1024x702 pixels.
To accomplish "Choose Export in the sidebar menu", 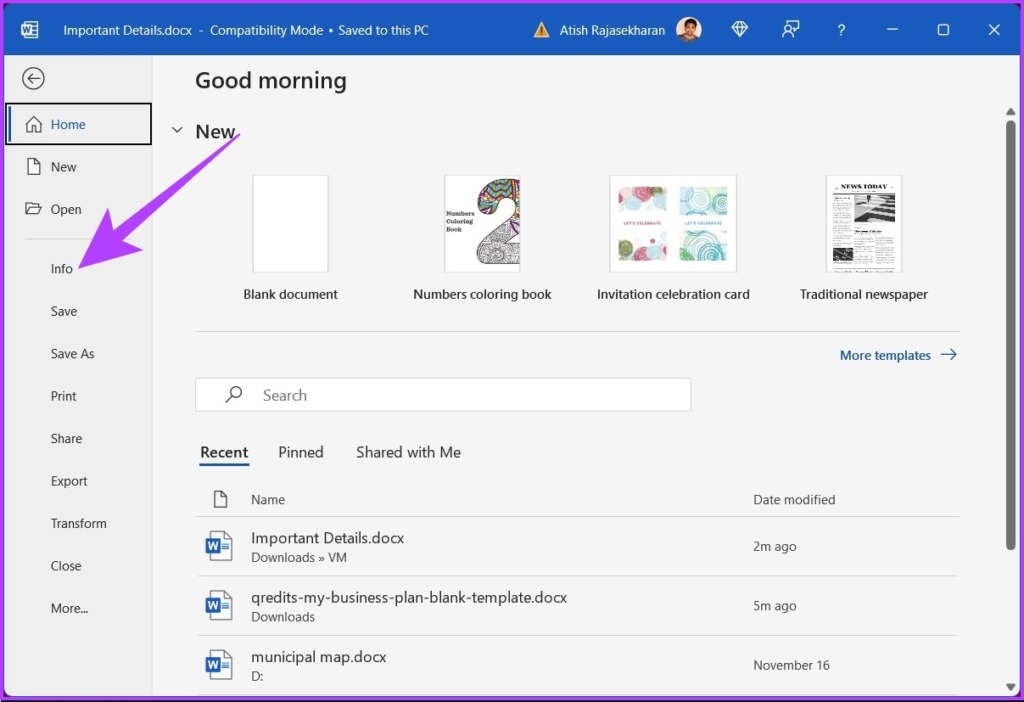I will [69, 481].
